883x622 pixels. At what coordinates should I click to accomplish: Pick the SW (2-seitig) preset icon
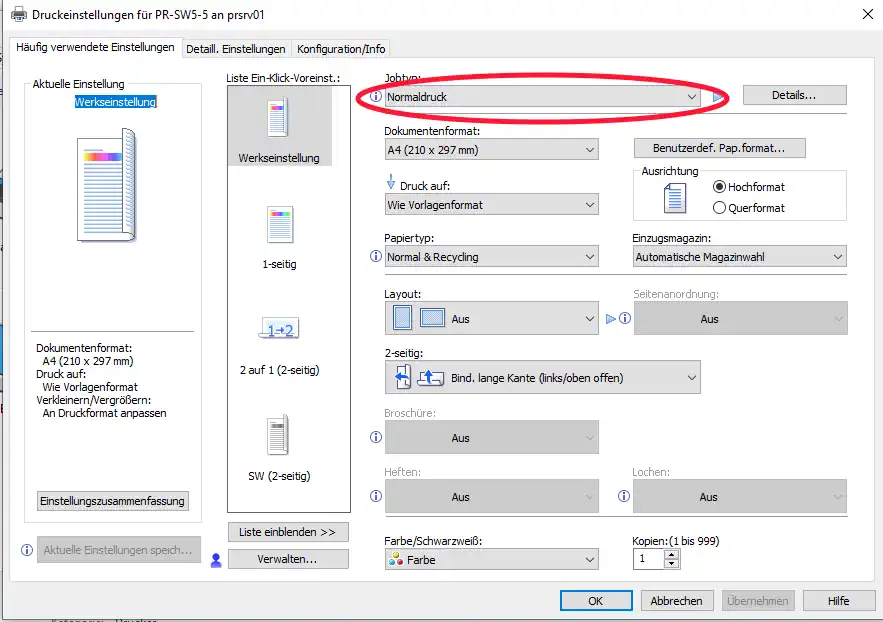tap(279, 435)
